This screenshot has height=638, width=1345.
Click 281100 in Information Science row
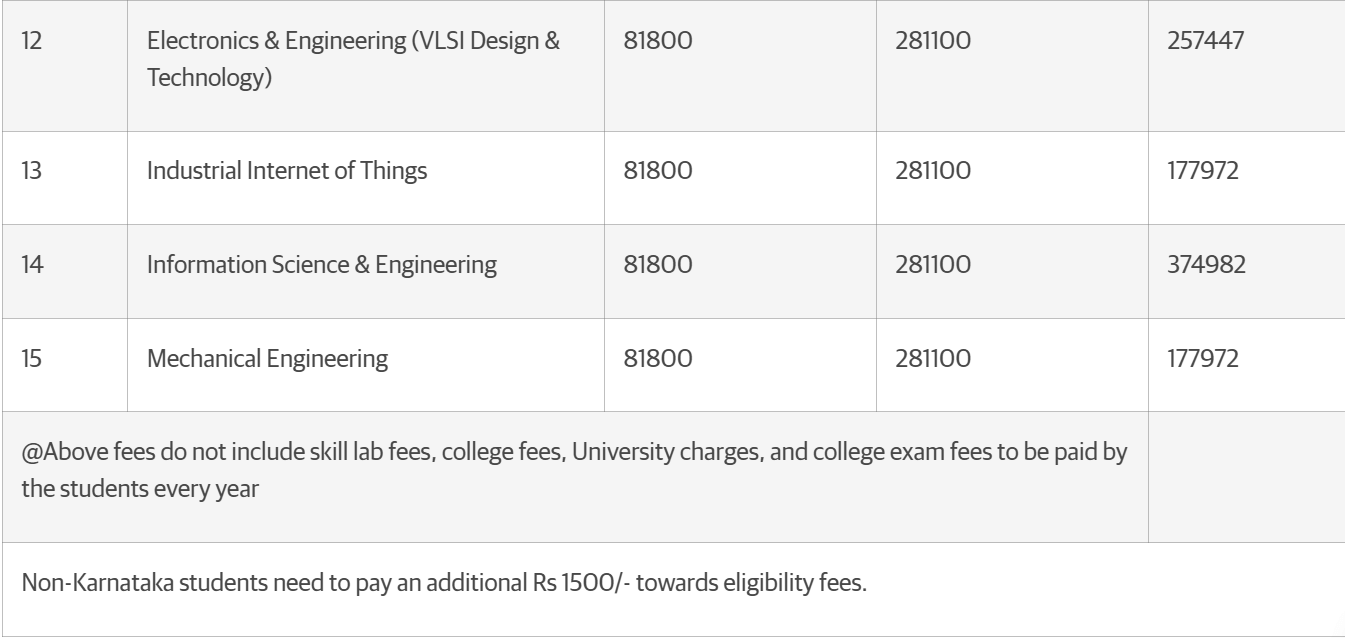pyautogui.click(x=933, y=265)
